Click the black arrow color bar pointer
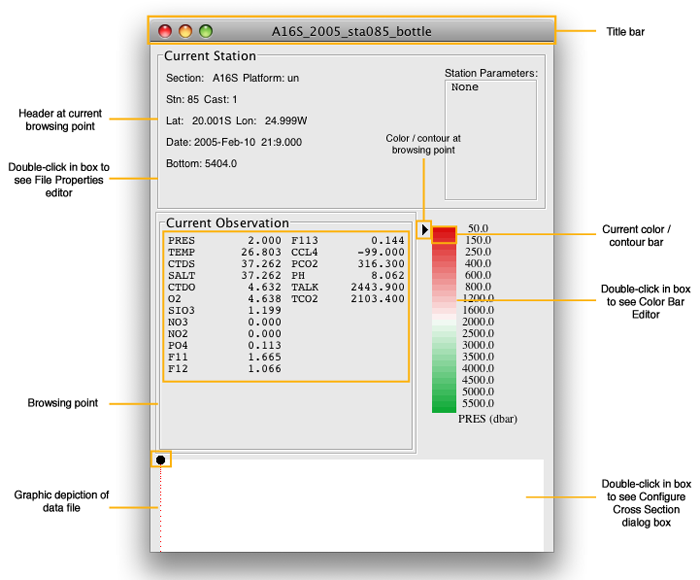Image resolution: width=700 pixels, height=580 pixels. [425, 230]
